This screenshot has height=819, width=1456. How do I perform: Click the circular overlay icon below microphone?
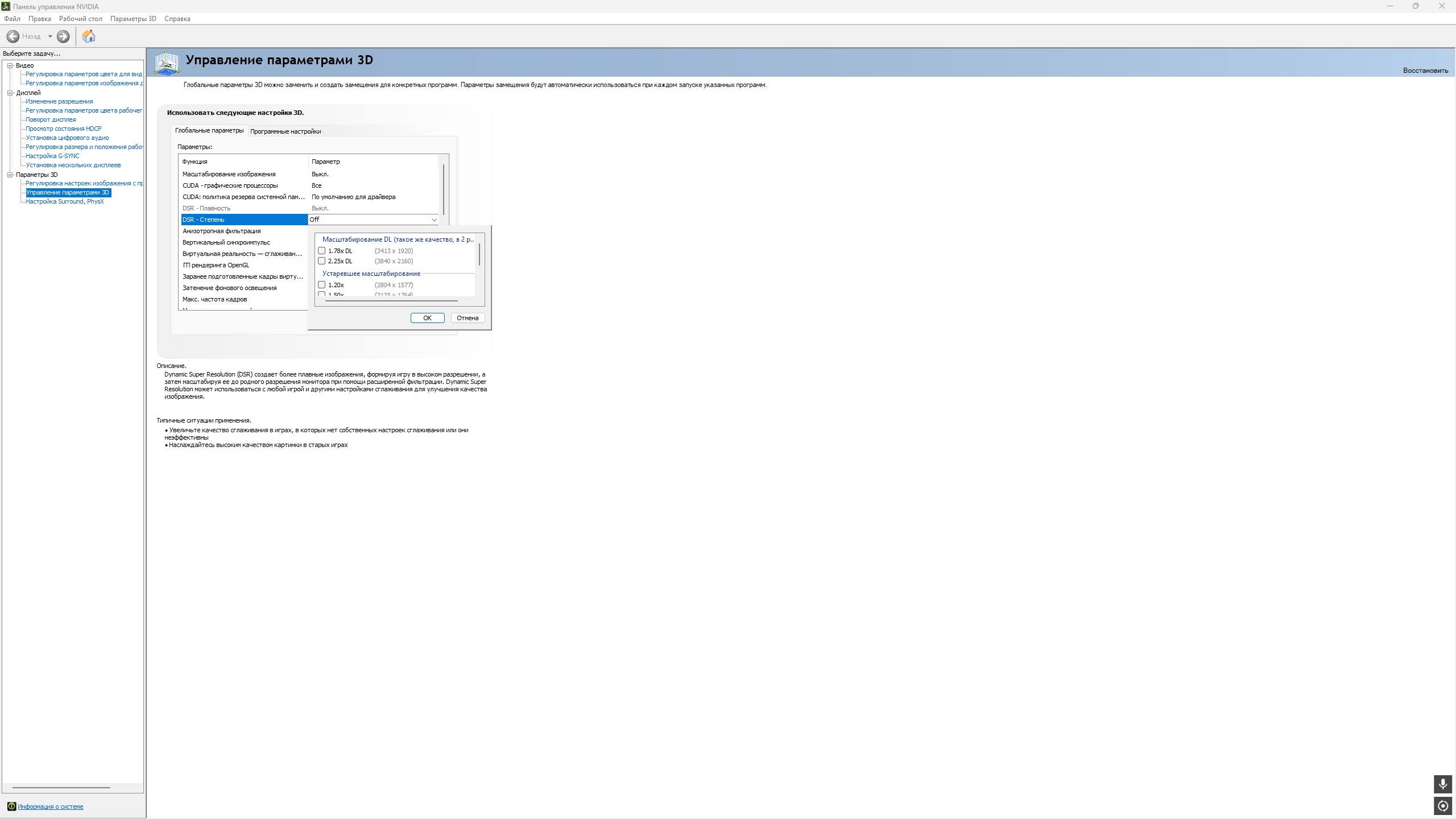(x=1442, y=805)
